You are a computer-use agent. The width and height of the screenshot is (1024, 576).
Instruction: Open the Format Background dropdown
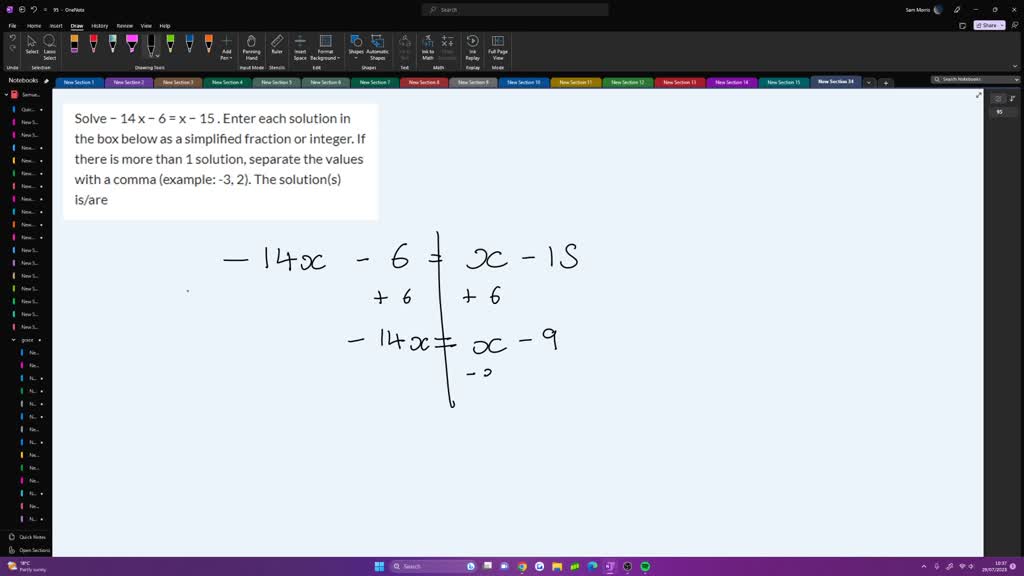[325, 45]
